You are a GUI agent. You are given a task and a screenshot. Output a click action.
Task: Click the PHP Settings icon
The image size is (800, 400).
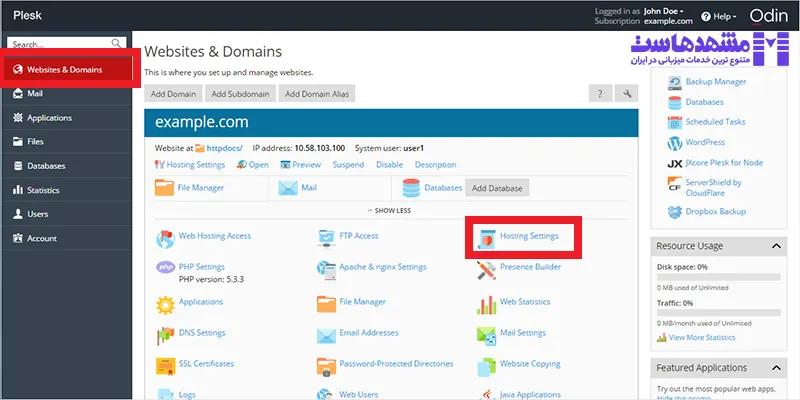click(x=165, y=269)
